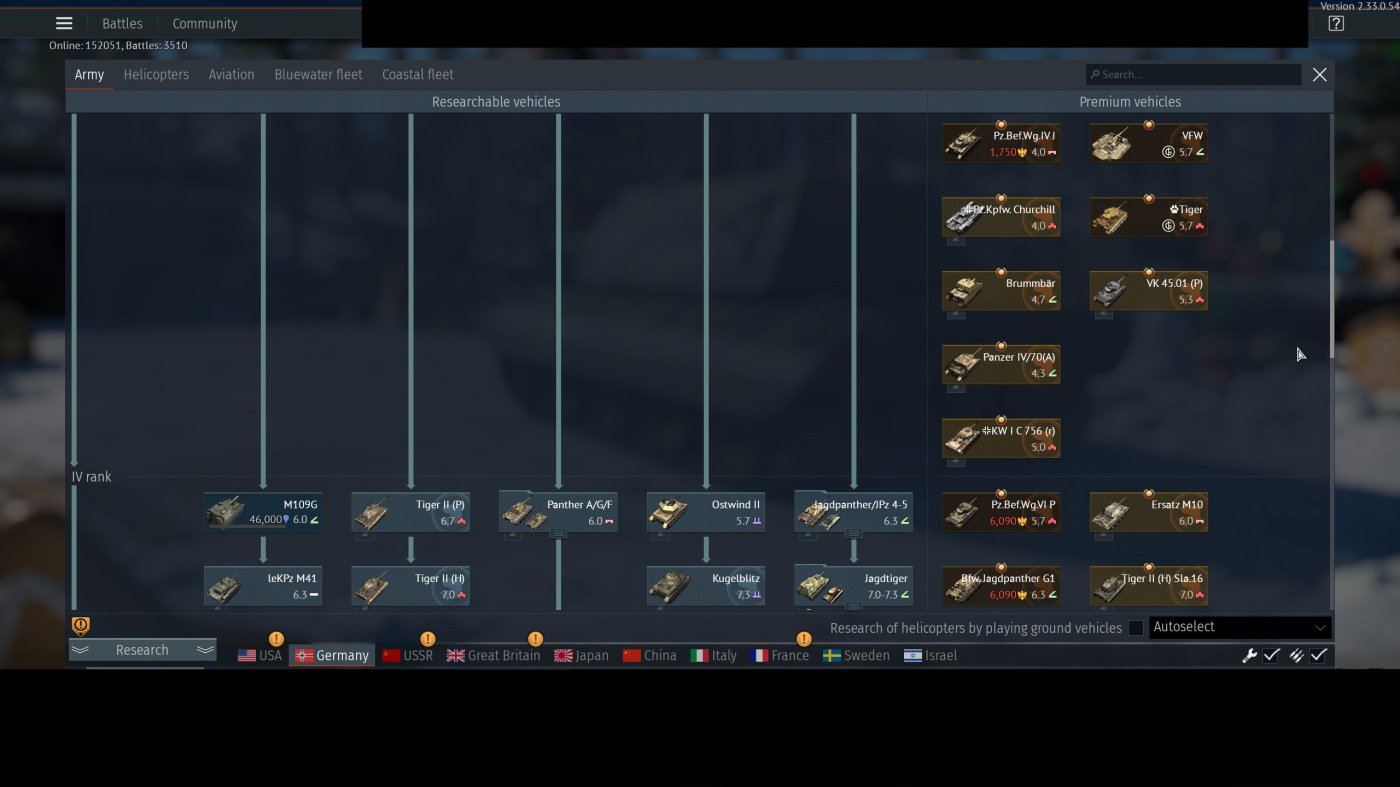Select the Kugelblitz anti-air vehicle

[x=706, y=586]
